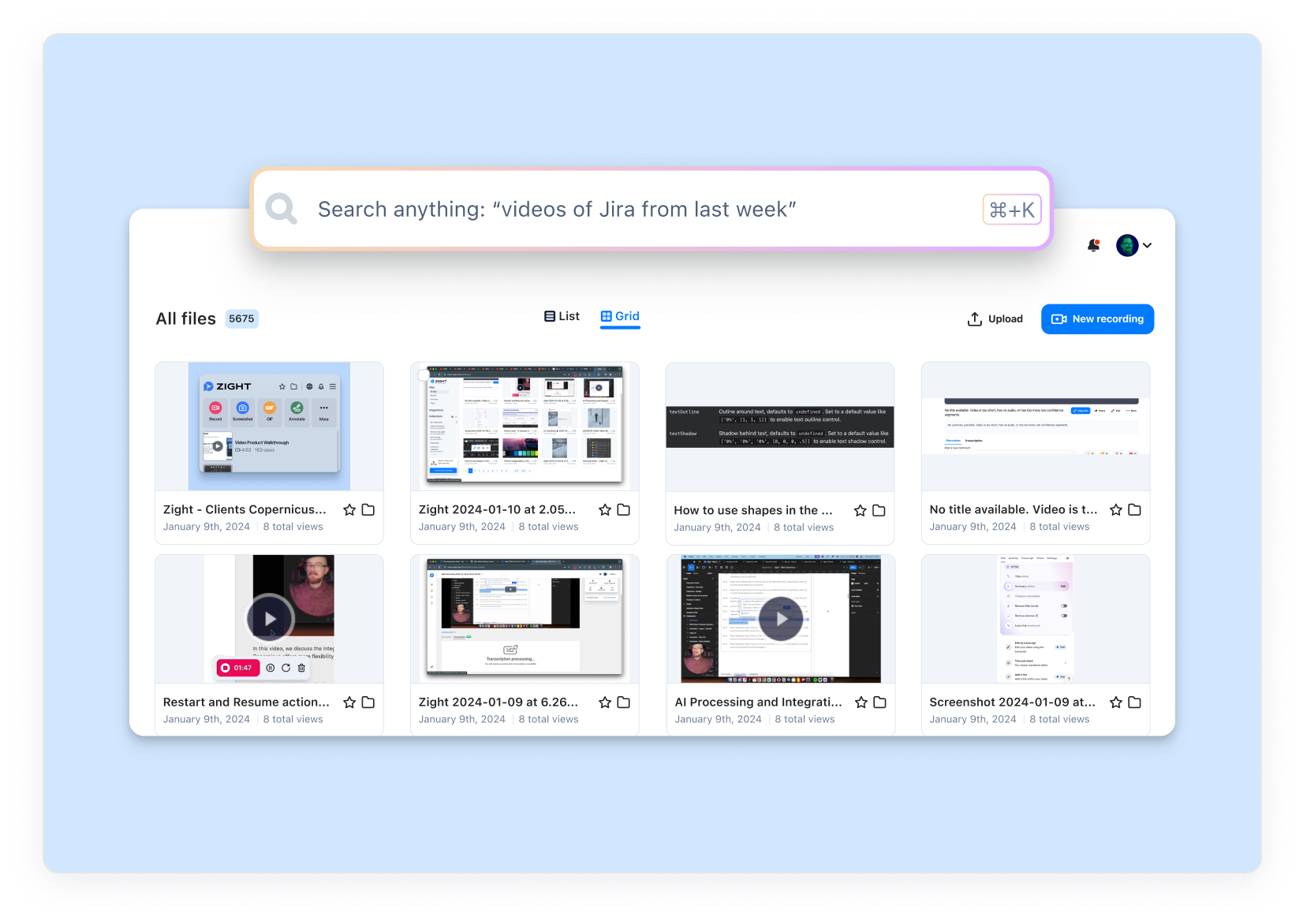Open the Screenshot 2024-01-09 thumbnail
1303x924 pixels.
[x=1036, y=619]
